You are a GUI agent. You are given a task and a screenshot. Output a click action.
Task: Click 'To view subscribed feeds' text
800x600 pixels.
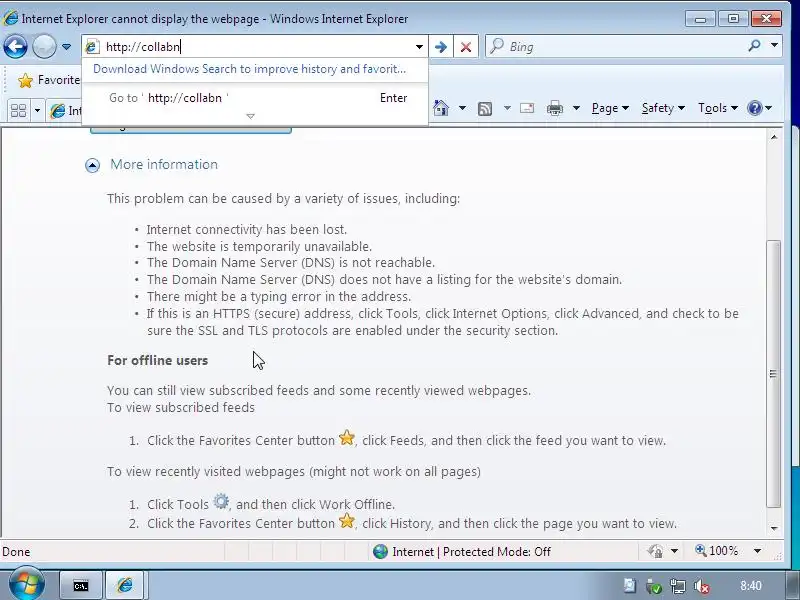pos(181,408)
